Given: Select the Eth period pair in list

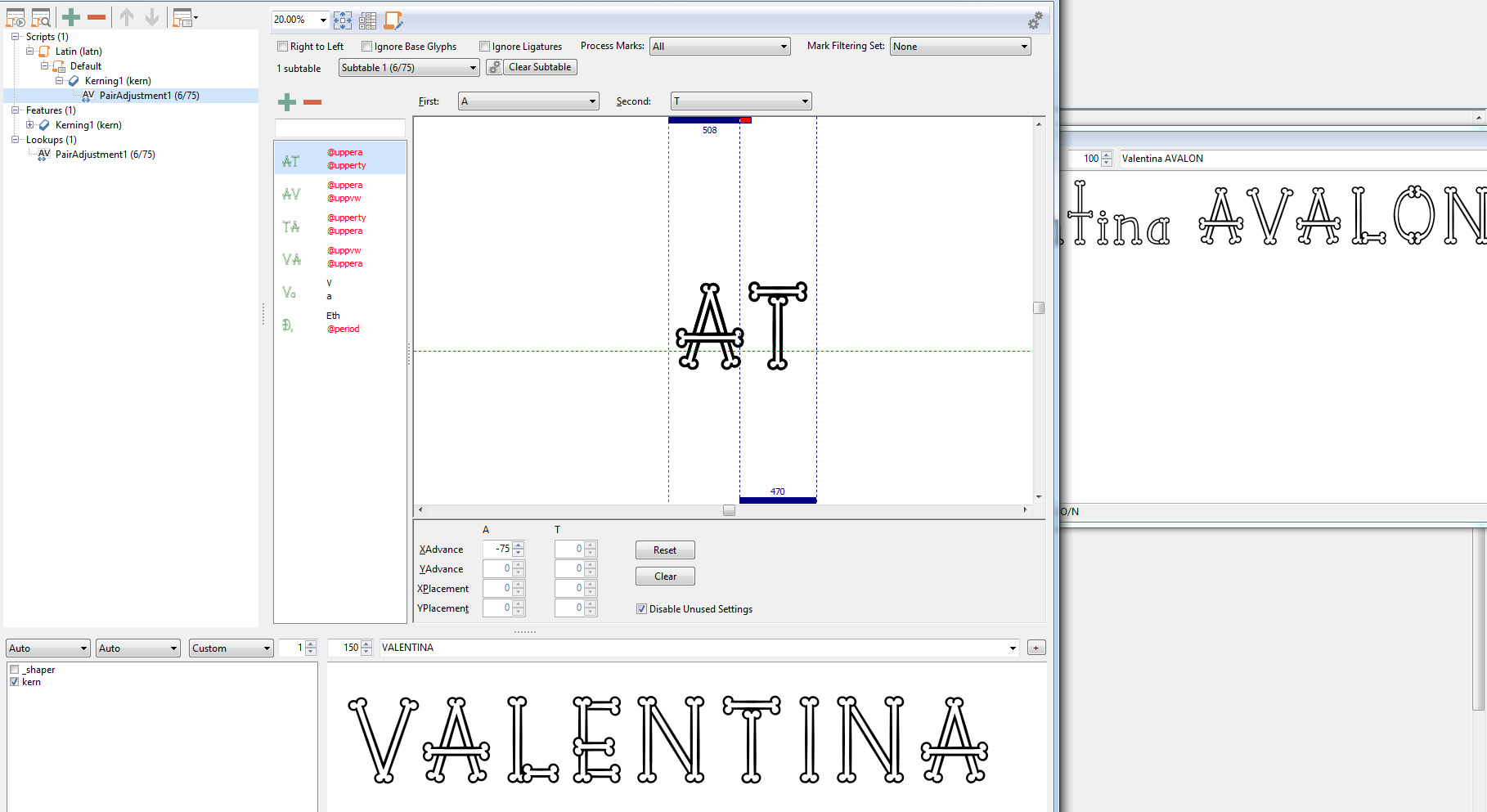Looking at the screenshot, I should (x=339, y=322).
